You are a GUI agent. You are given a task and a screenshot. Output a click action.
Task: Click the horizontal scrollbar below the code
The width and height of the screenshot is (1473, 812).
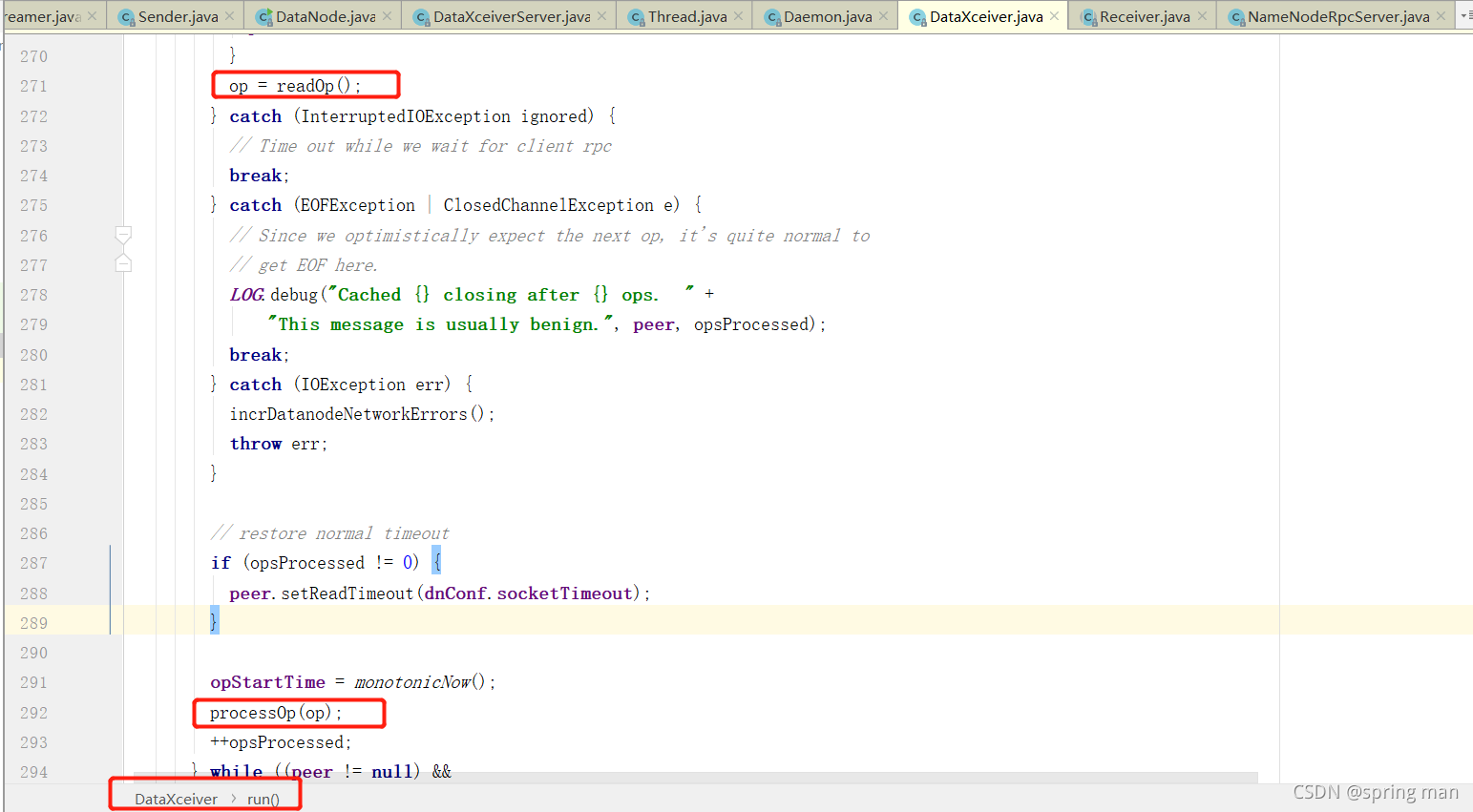pos(695,778)
